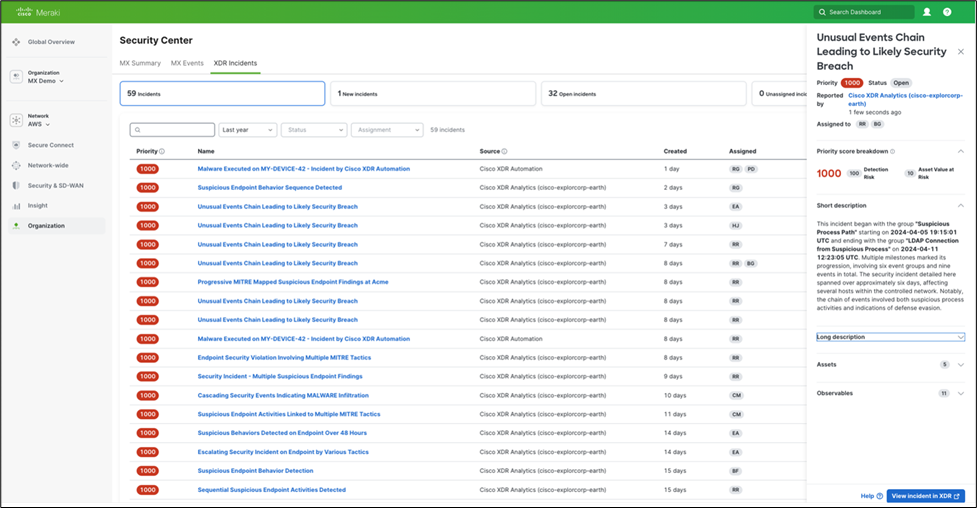Image resolution: width=977 pixels, height=508 pixels.
Task: Open the Cisco XDR Analytics reporter link
Action: click(x=905, y=100)
